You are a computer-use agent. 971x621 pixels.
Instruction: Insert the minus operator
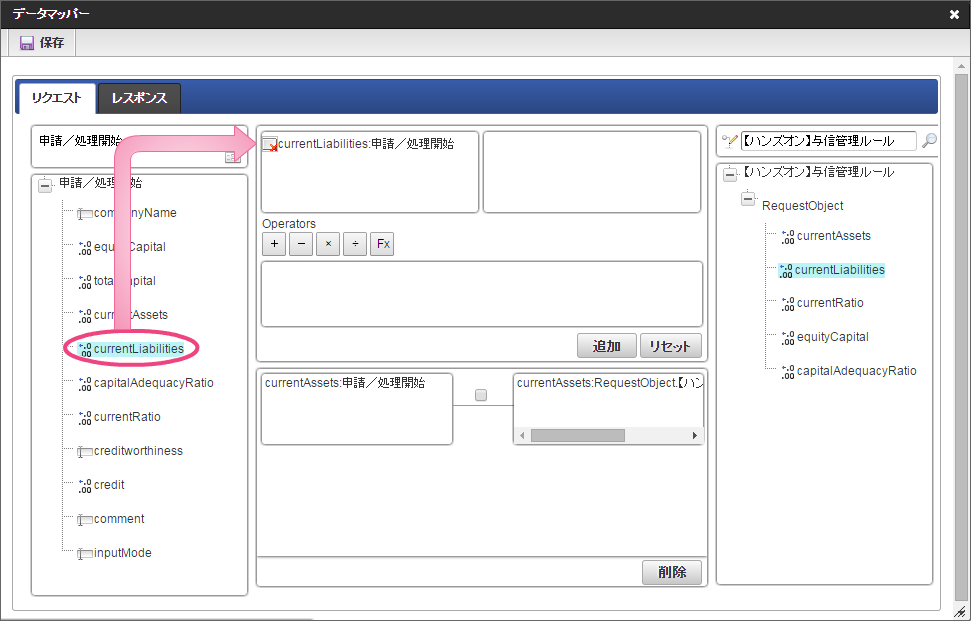[301, 244]
